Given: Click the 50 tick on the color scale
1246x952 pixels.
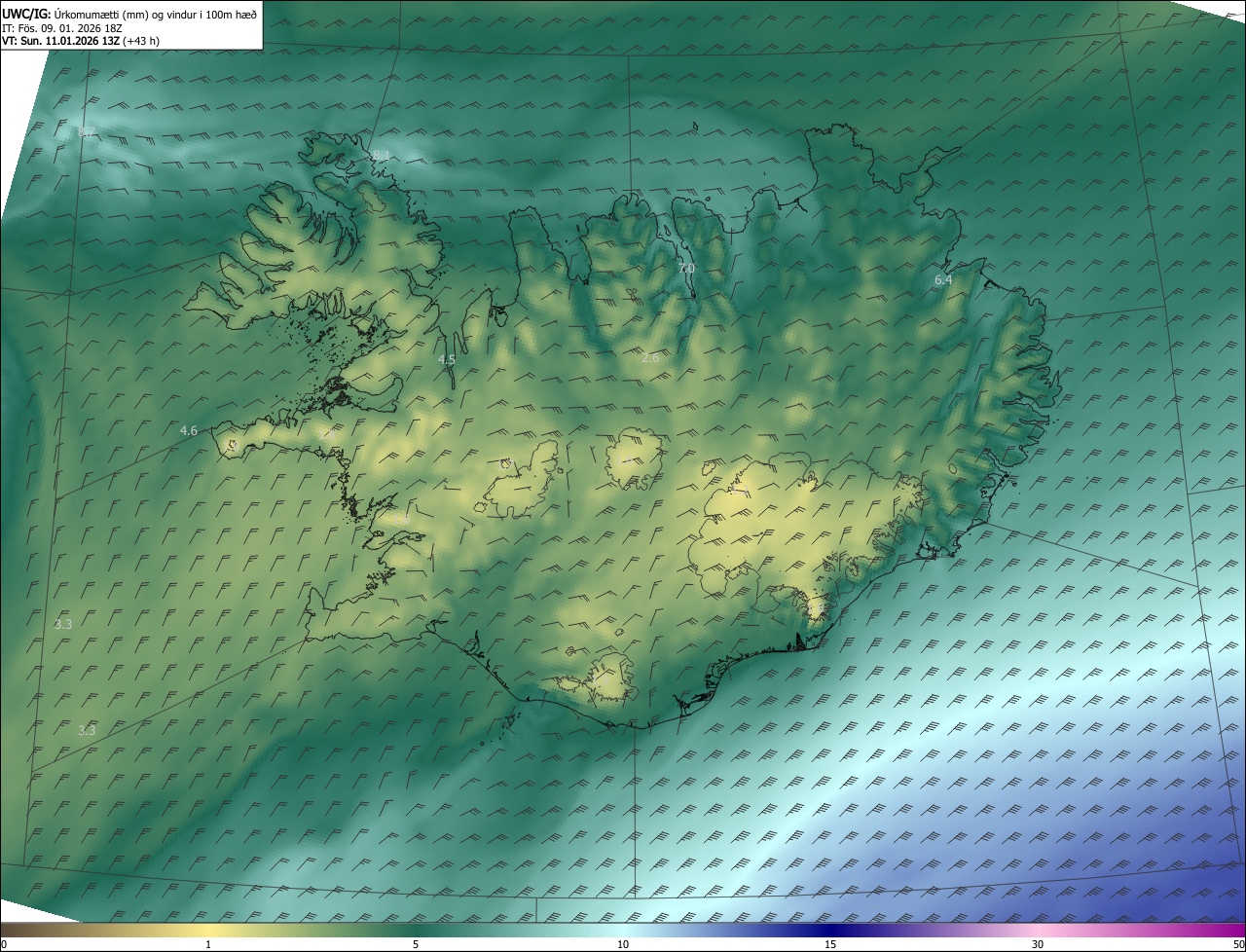Looking at the screenshot, I should click(1238, 944).
